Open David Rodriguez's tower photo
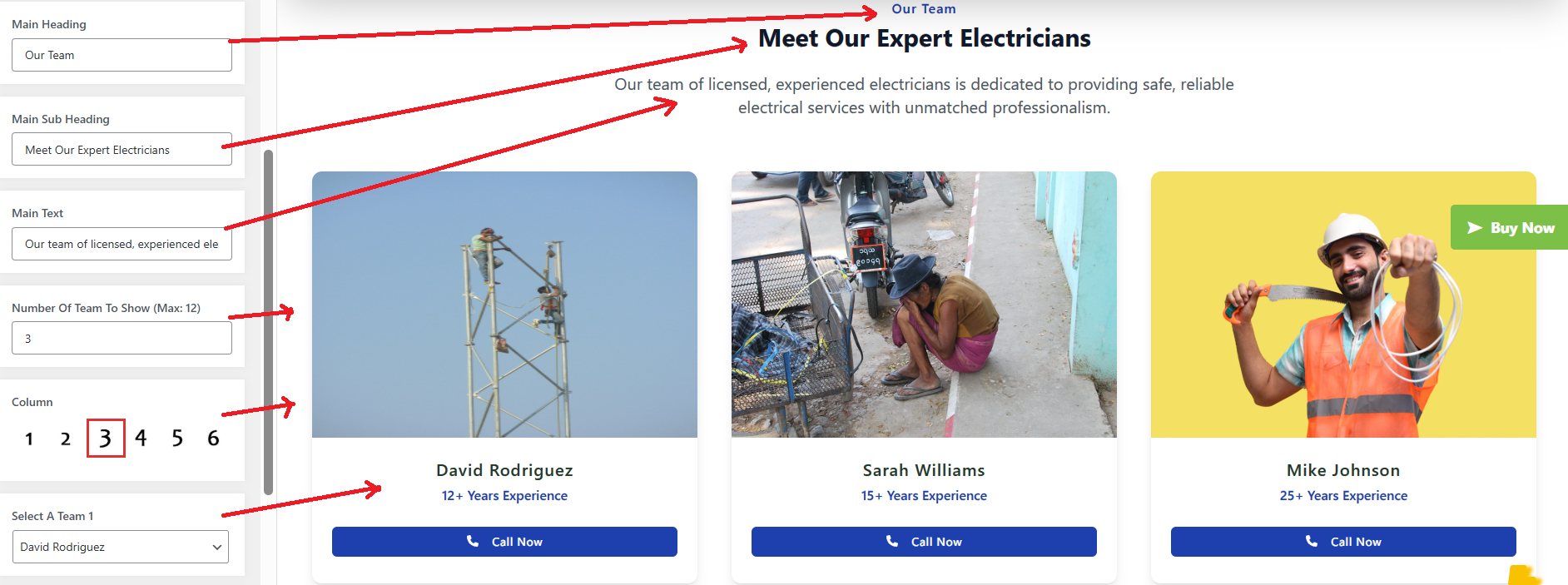Image resolution: width=1568 pixels, height=585 pixels. [x=504, y=305]
